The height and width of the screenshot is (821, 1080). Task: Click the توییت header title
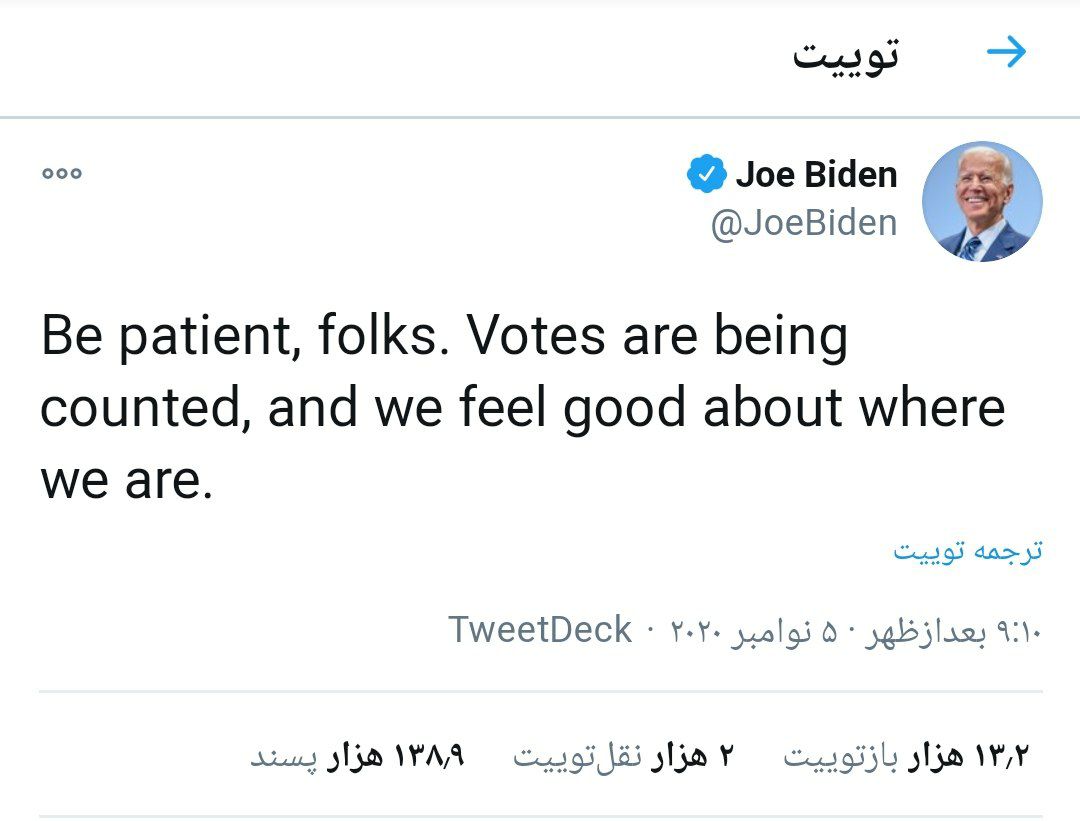pyautogui.click(x=846, y=54)
